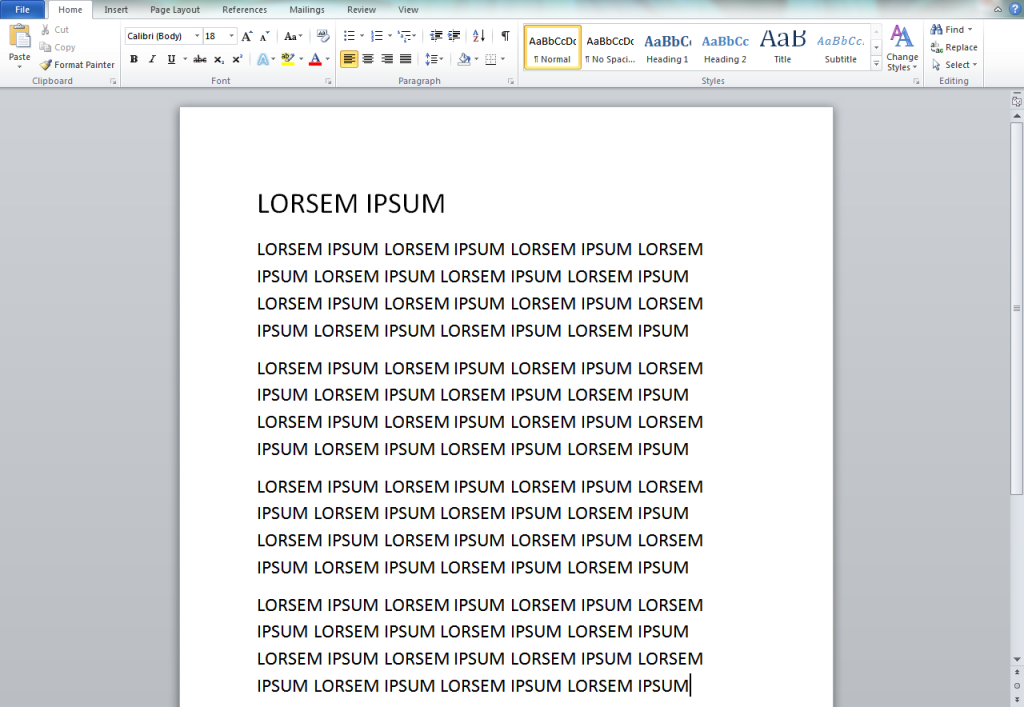Enable center alignment for the paragraph

tap(369, 59)
